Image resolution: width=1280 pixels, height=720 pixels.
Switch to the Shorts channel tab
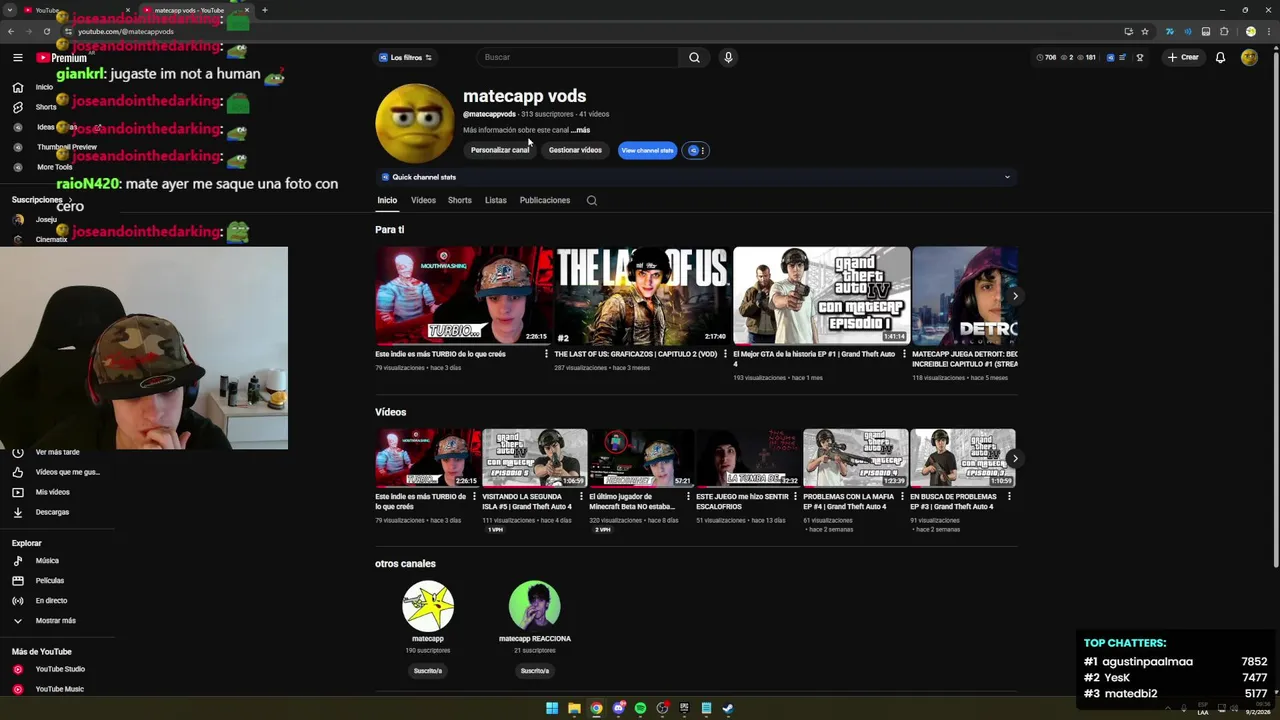[x=460, y=200]
